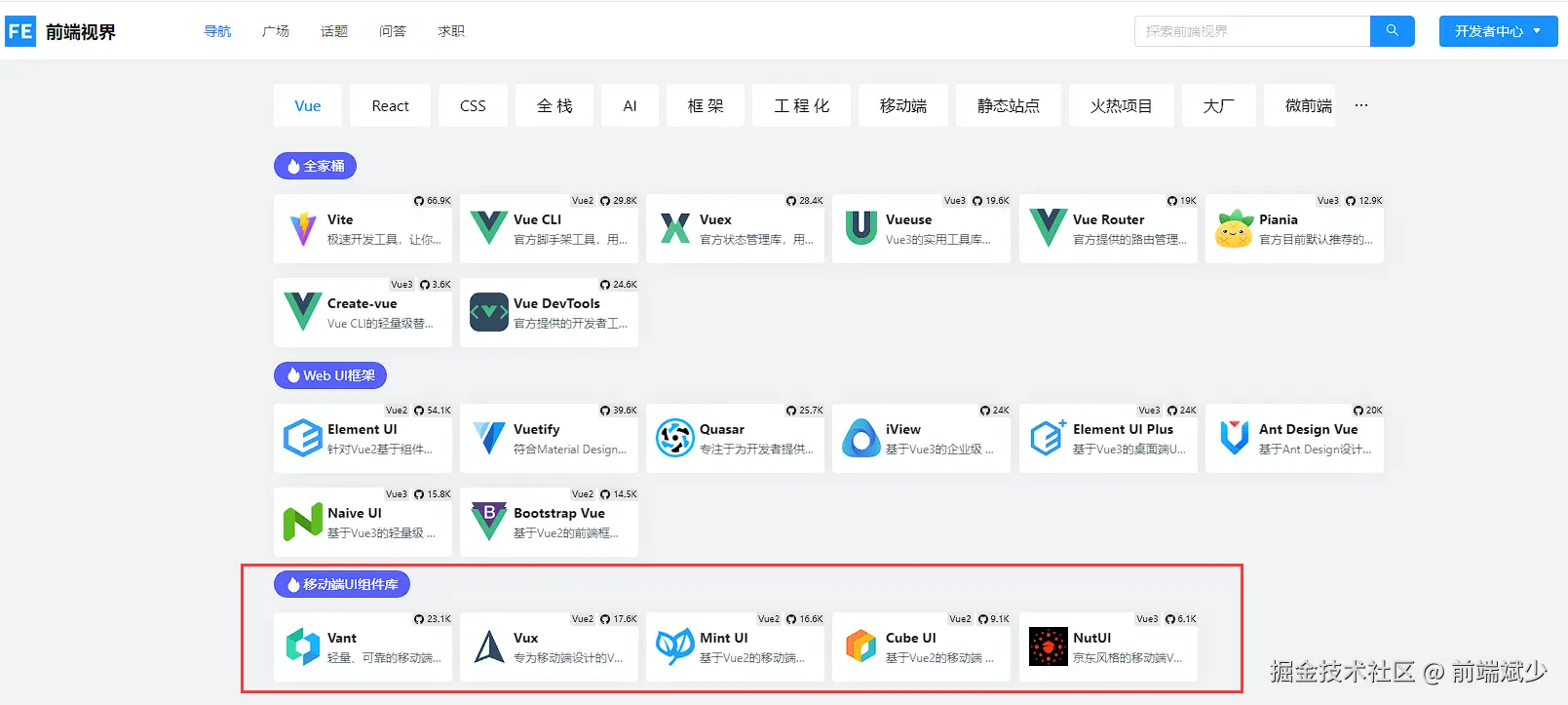Select the 移动端 category tab
This screenshot has width=1568, height=705.
(903, 105)
